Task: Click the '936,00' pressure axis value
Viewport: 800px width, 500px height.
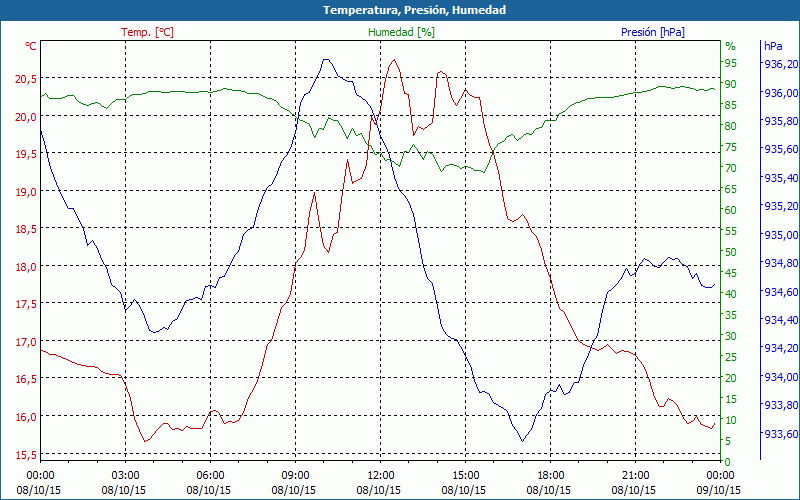Action: pyautogui.click(x=779, y=93)
